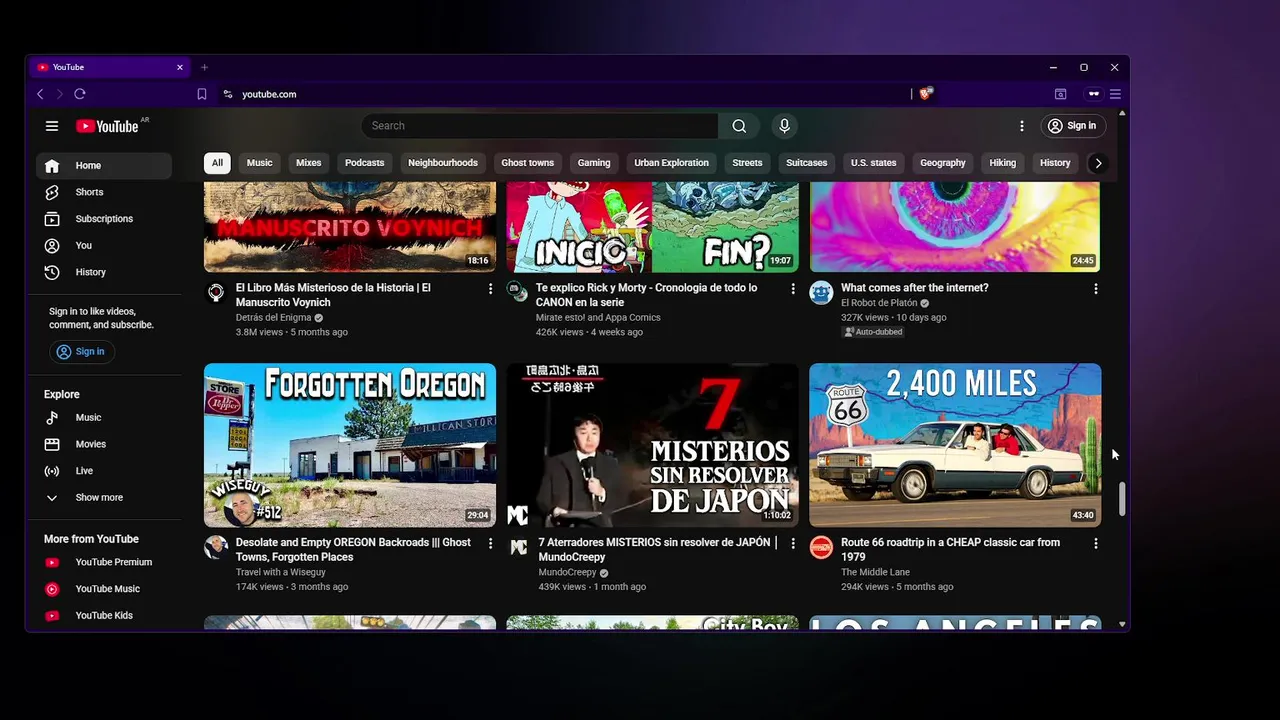Open Detrás del Enigma channel avatar
This screenshot has height=720, width=1280.
tap(216, 292)
